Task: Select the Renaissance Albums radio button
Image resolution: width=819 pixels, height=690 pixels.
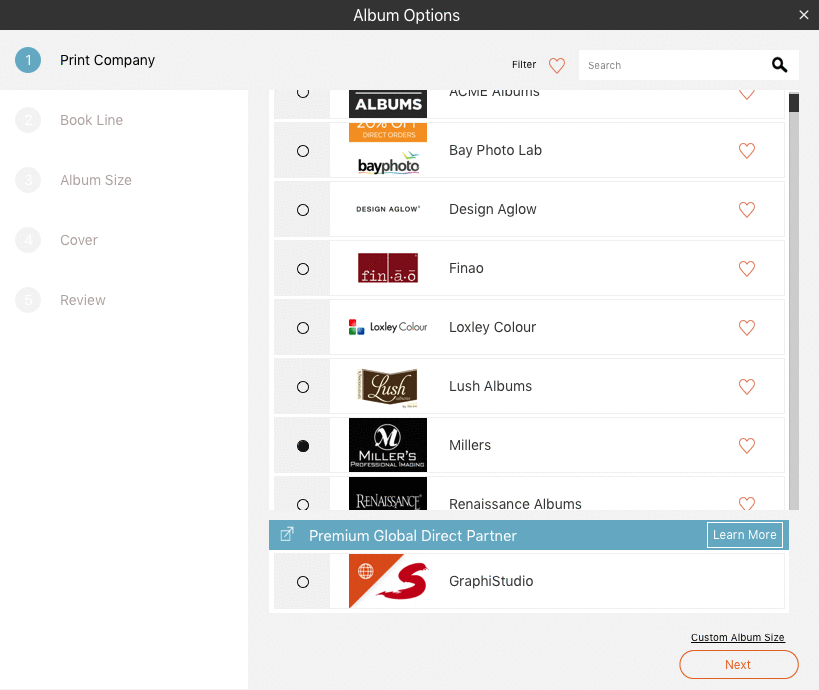Action: (x=303, y=505)
